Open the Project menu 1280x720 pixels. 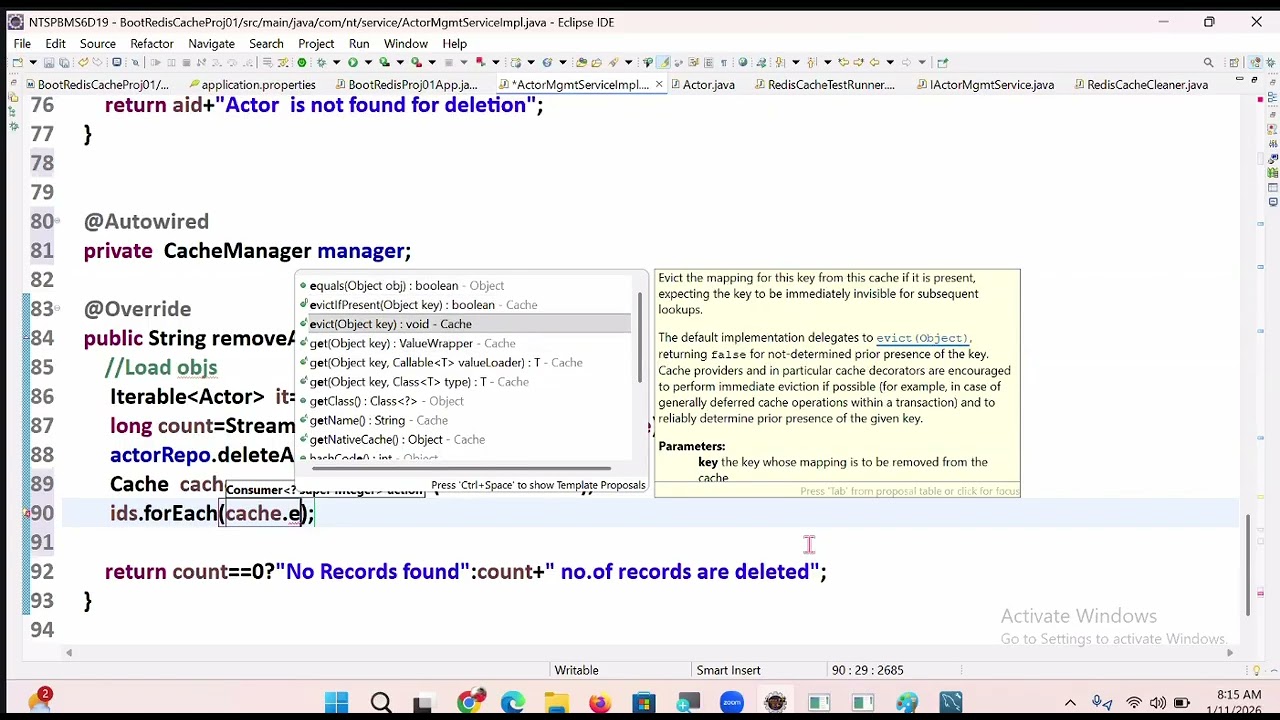point(316,44)
